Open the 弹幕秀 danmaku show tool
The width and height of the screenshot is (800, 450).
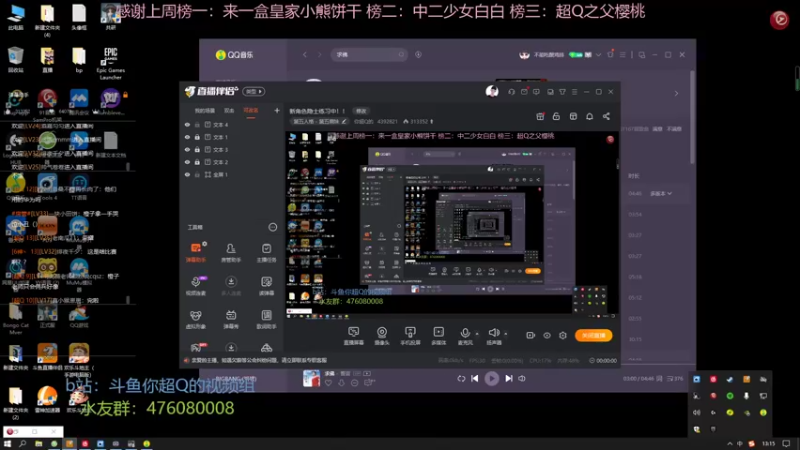pyautogui.click(x=231, y=319)
